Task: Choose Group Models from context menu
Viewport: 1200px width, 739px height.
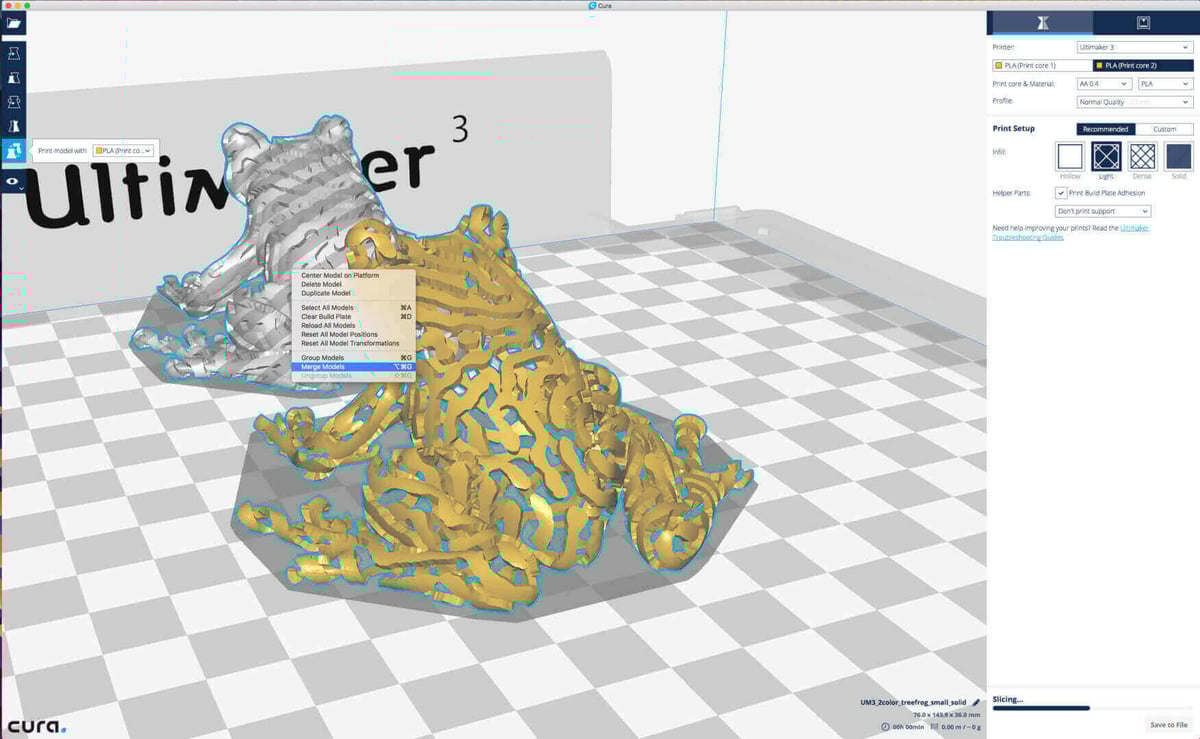Action: 353,357
